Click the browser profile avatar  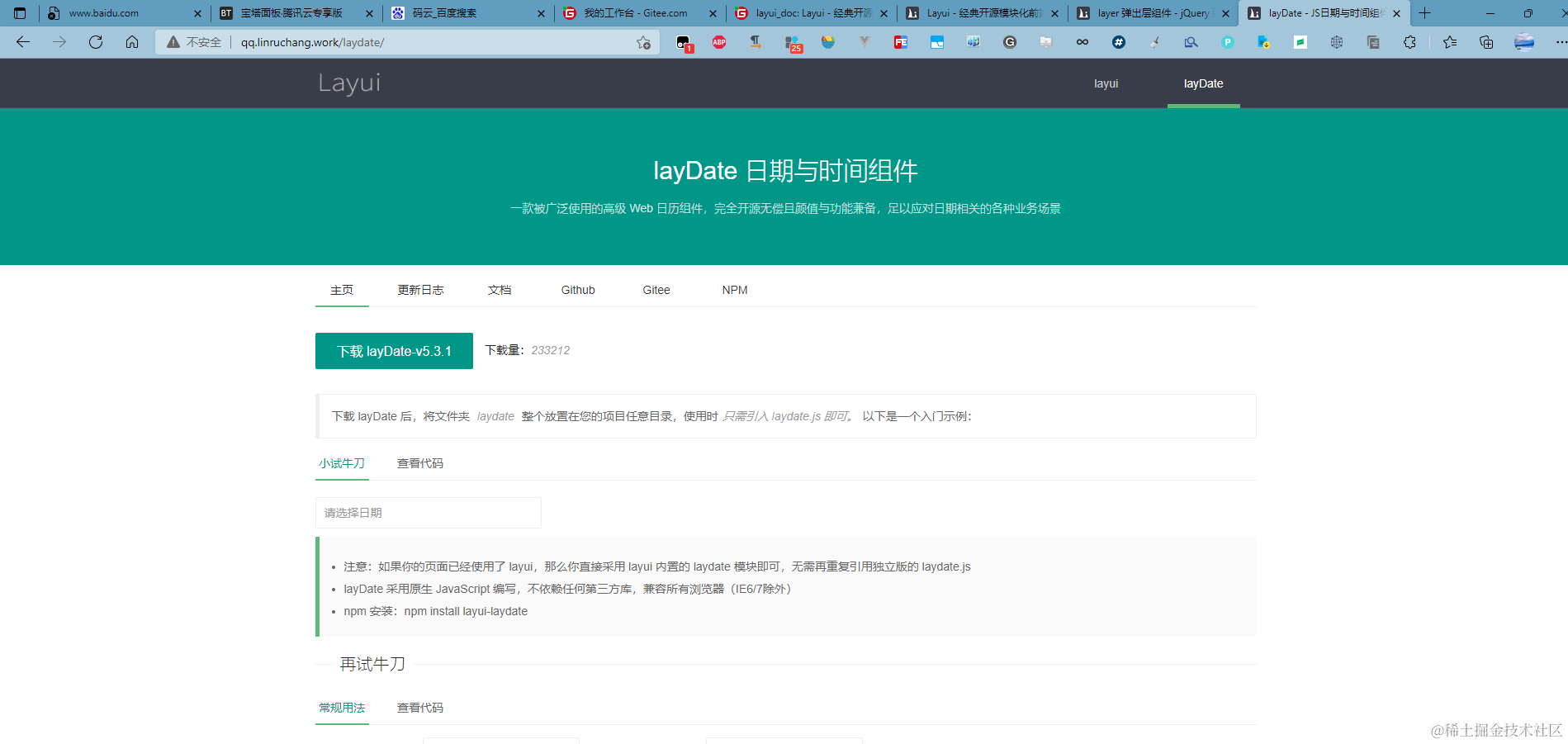click(x=1522, y=42)
